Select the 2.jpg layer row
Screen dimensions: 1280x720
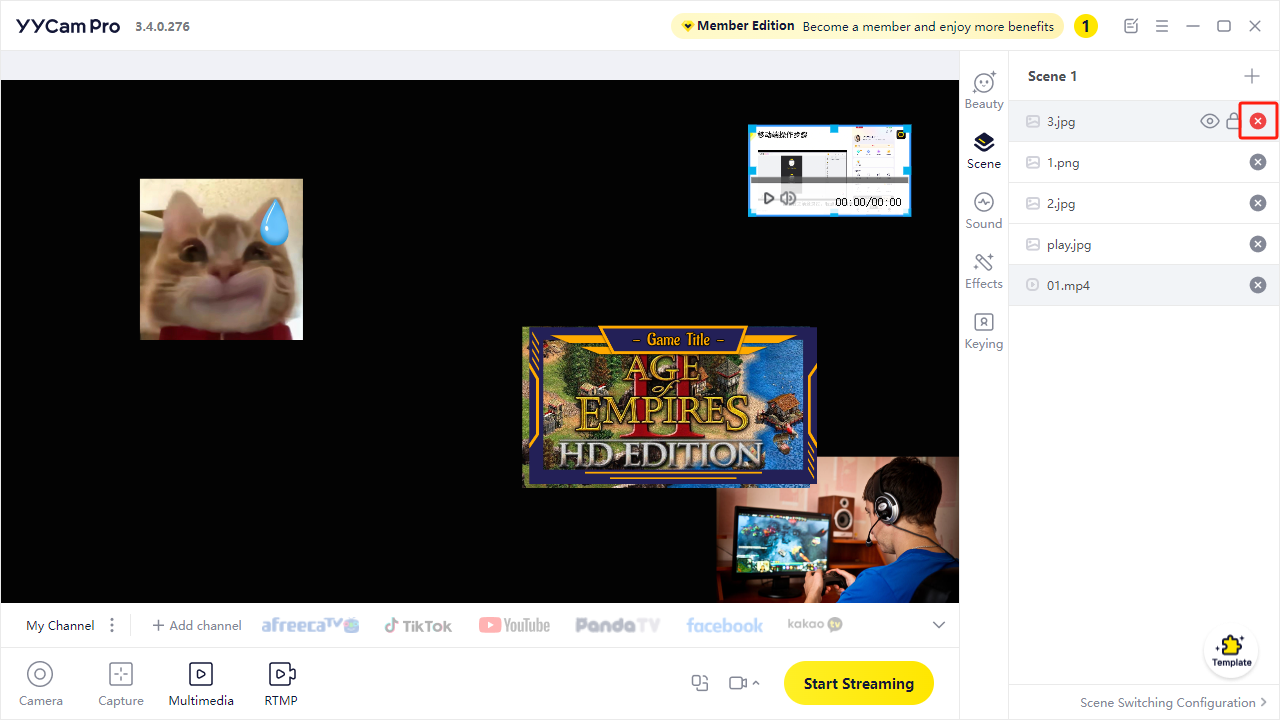[1144, 203]
